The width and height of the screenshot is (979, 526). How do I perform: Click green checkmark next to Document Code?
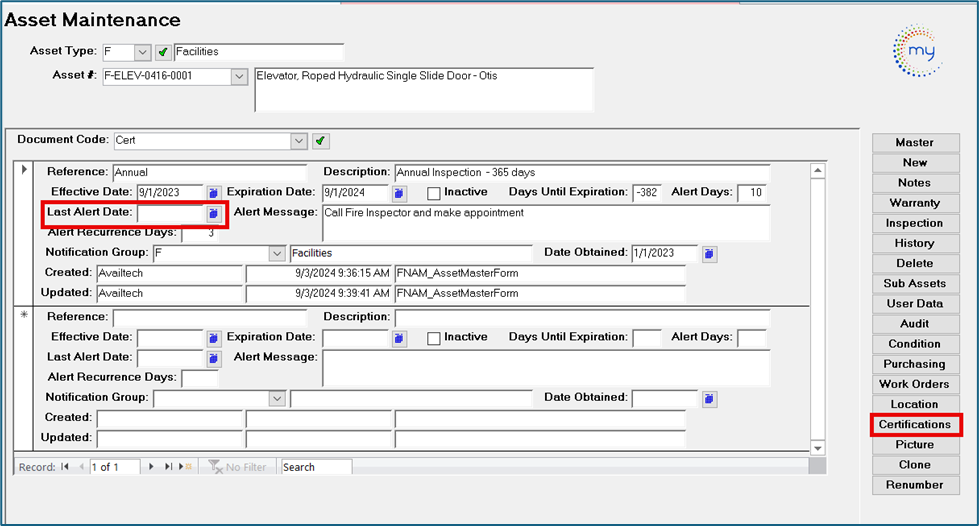click(x=320, y=141)
